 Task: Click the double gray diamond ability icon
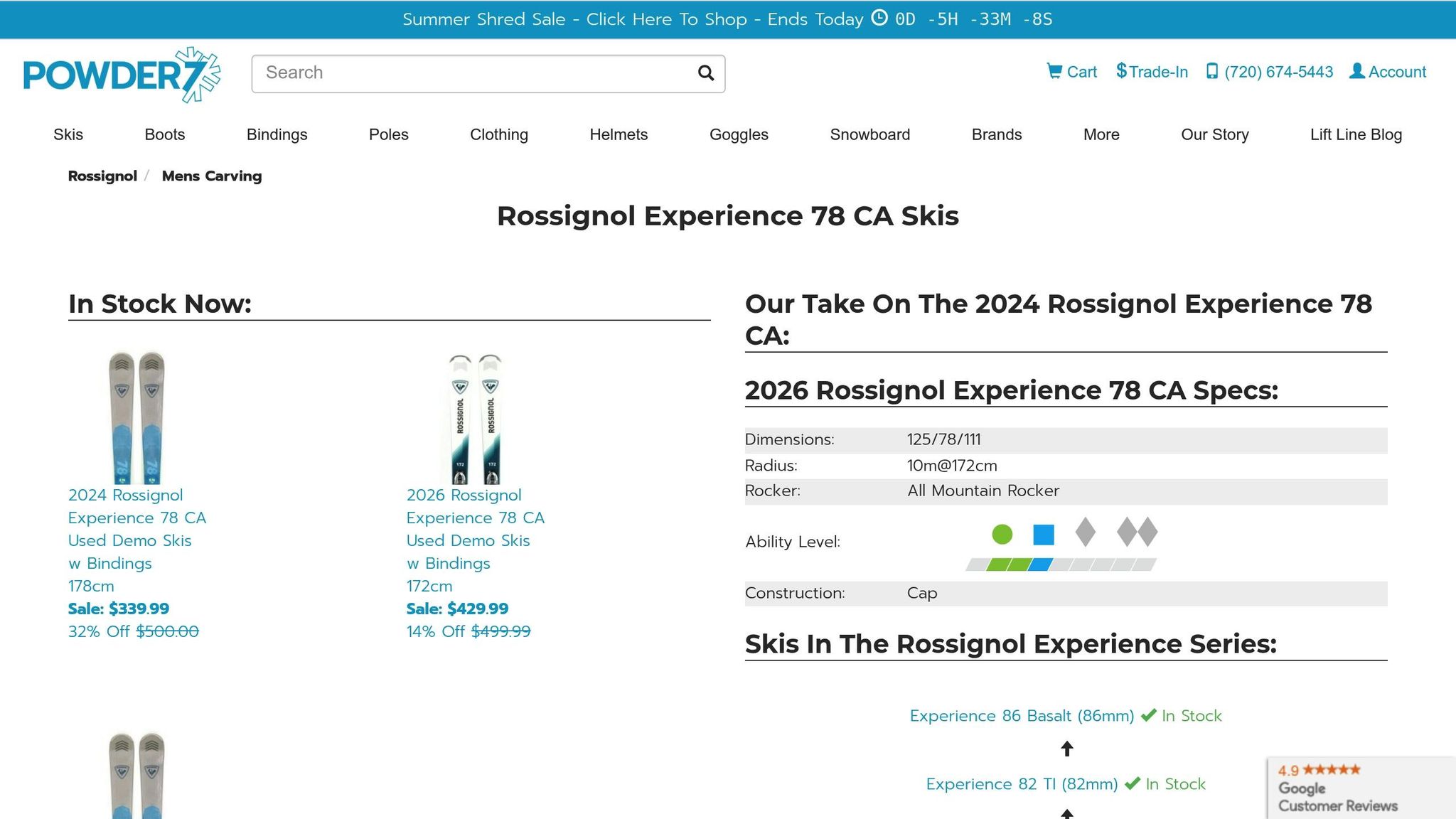click(1137, 532)
